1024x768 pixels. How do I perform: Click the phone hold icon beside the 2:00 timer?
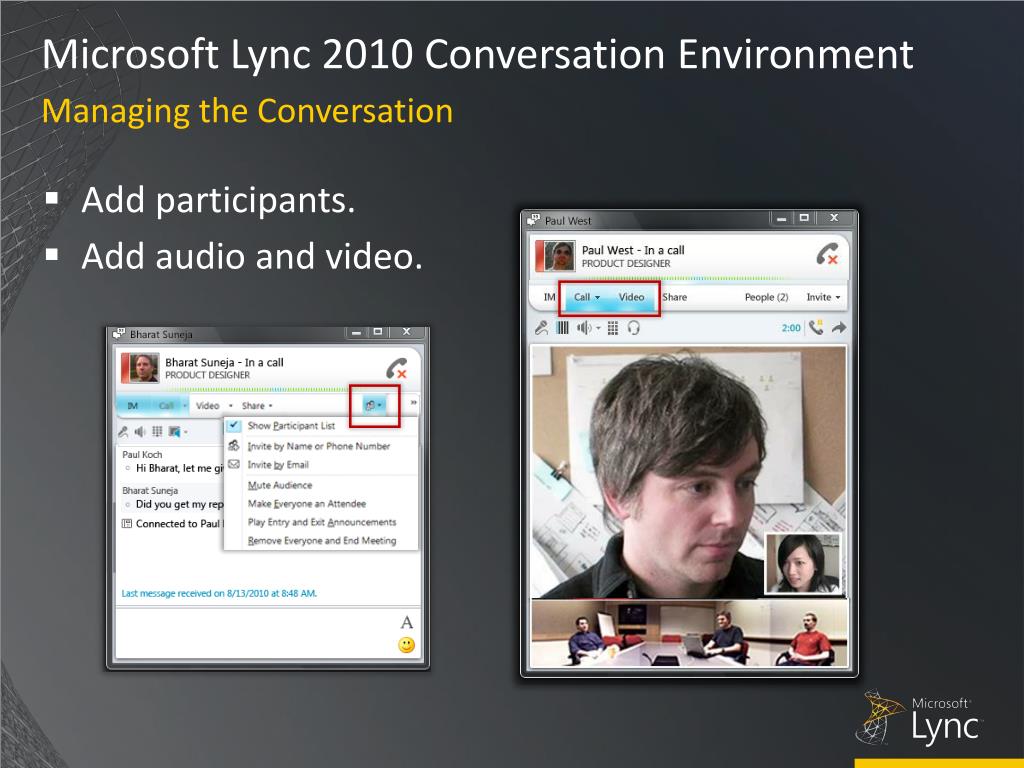click(816, 327)
